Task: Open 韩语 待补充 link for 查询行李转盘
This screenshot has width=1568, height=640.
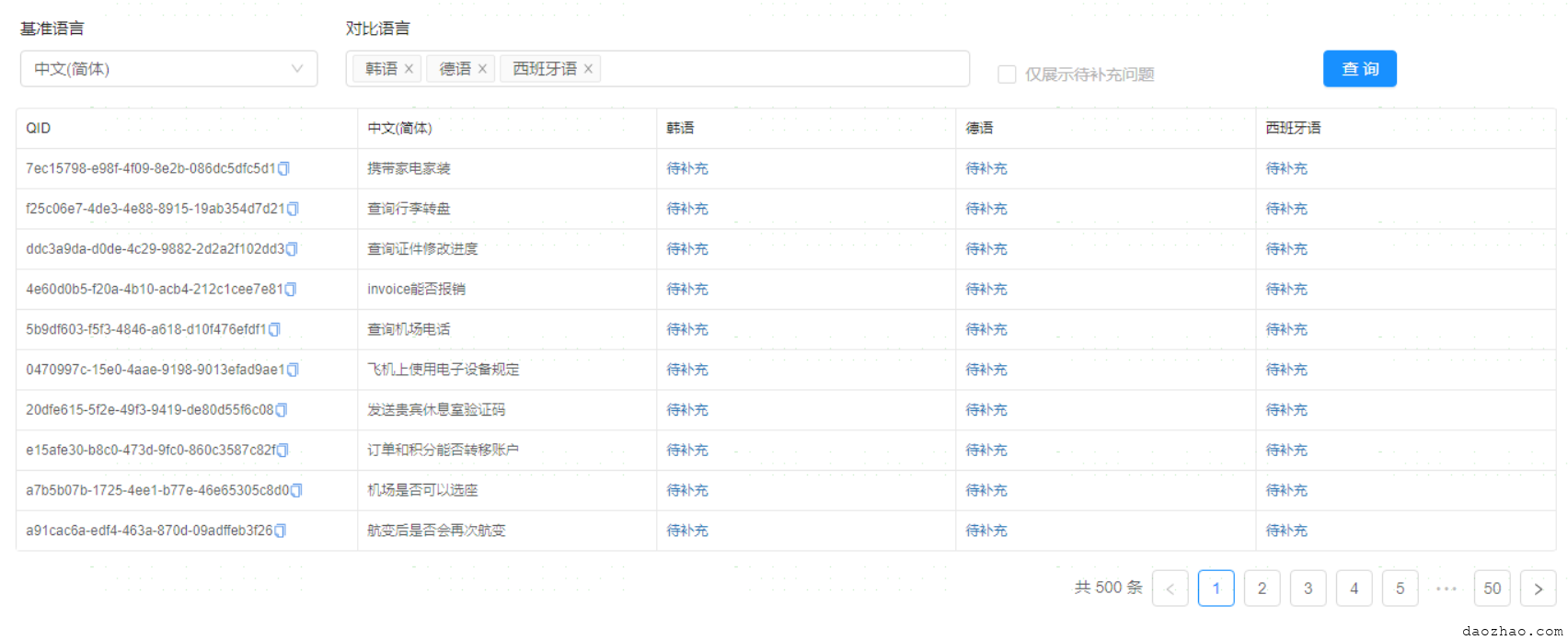Action: [x=687, y=210]
